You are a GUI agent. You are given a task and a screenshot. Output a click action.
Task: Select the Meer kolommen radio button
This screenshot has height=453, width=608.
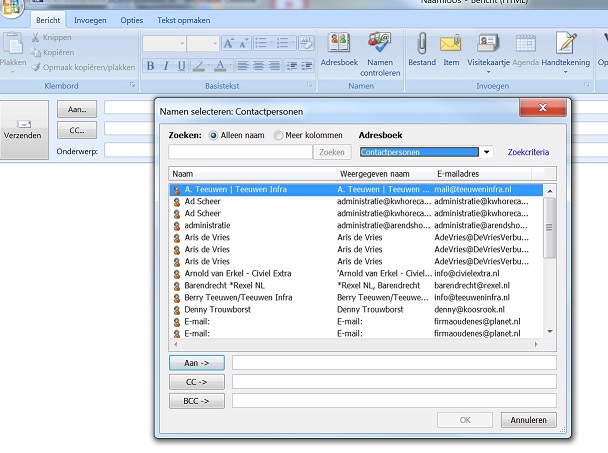tap(278, 135)
